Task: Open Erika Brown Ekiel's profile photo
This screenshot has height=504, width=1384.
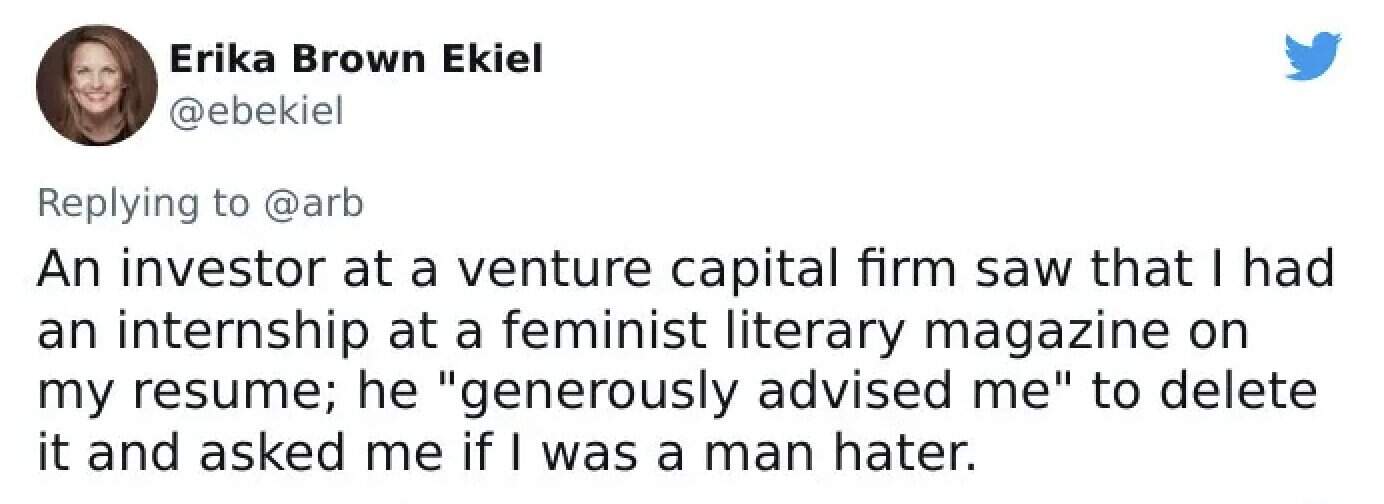Action: [96, 86]
